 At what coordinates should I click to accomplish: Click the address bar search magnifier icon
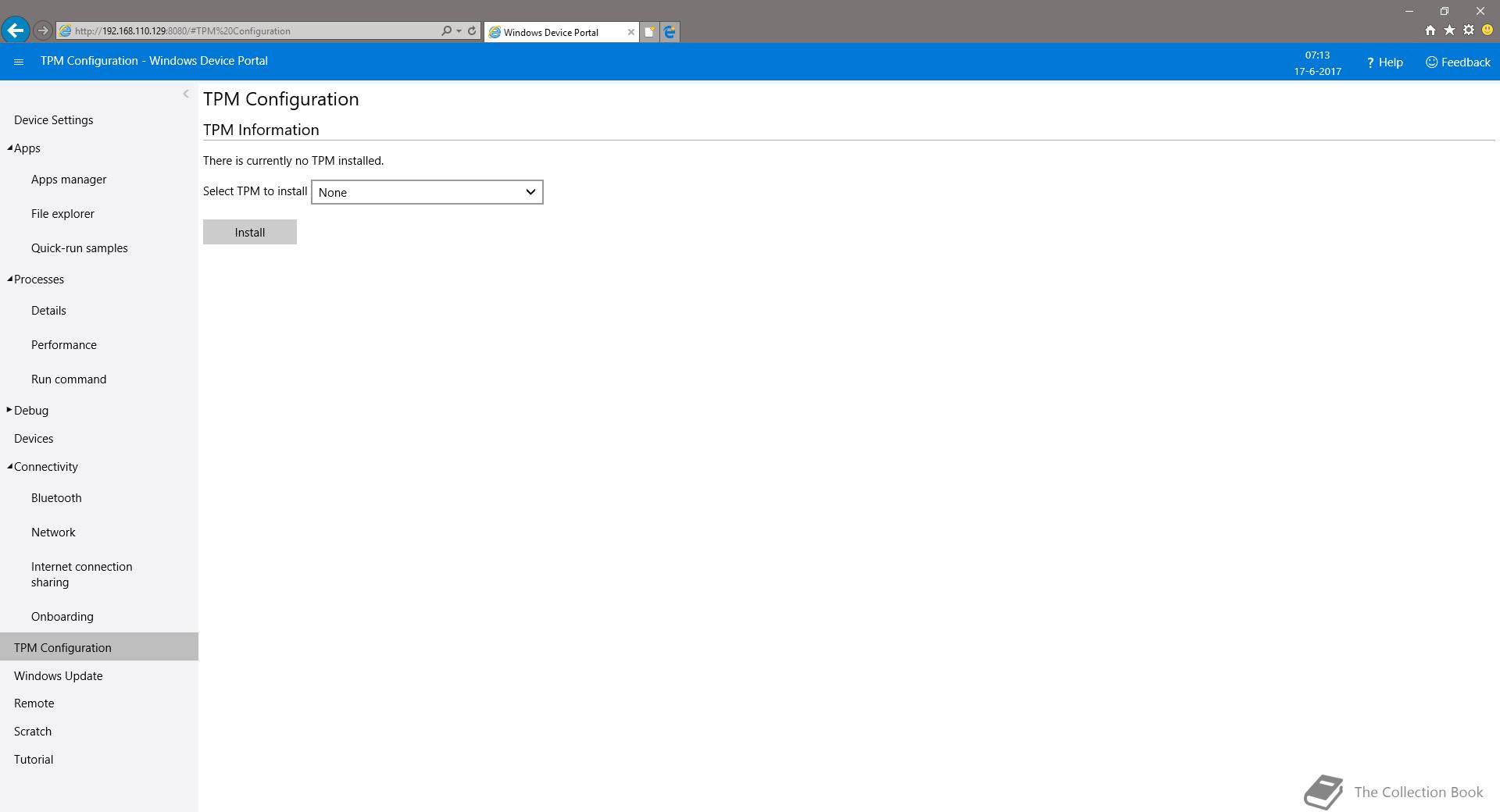446,31
